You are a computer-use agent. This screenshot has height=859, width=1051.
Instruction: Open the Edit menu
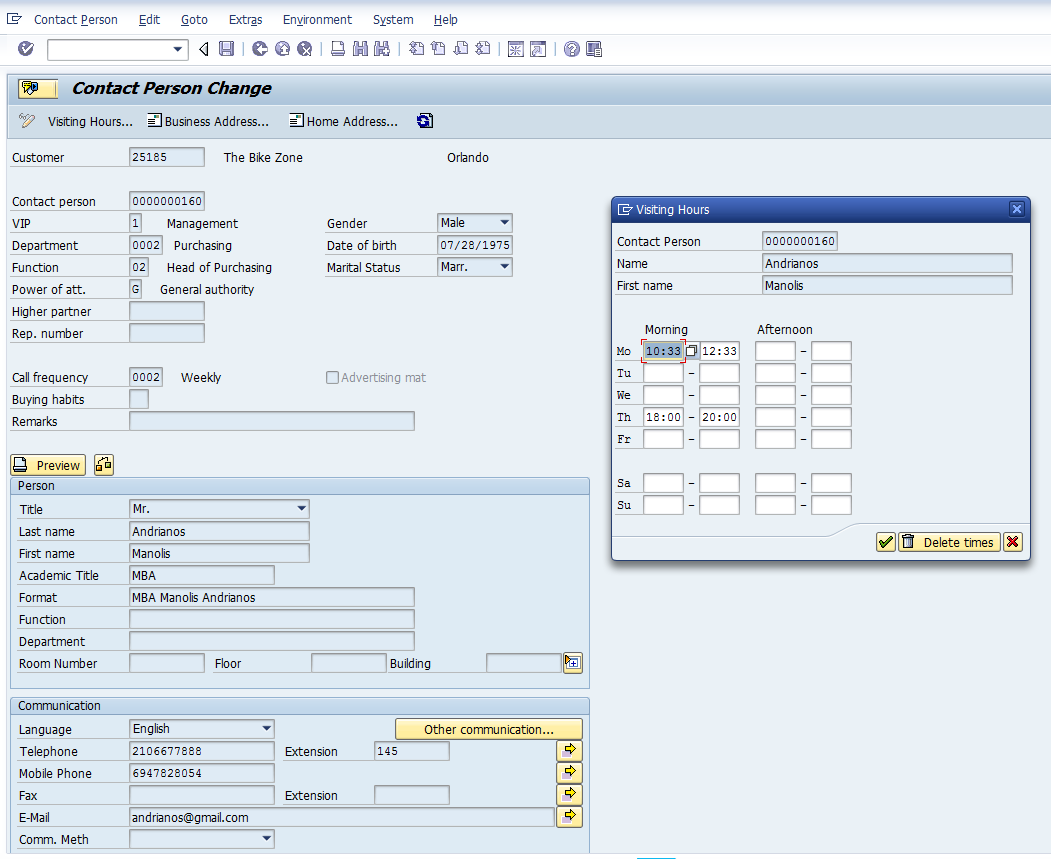pos(149,19)
